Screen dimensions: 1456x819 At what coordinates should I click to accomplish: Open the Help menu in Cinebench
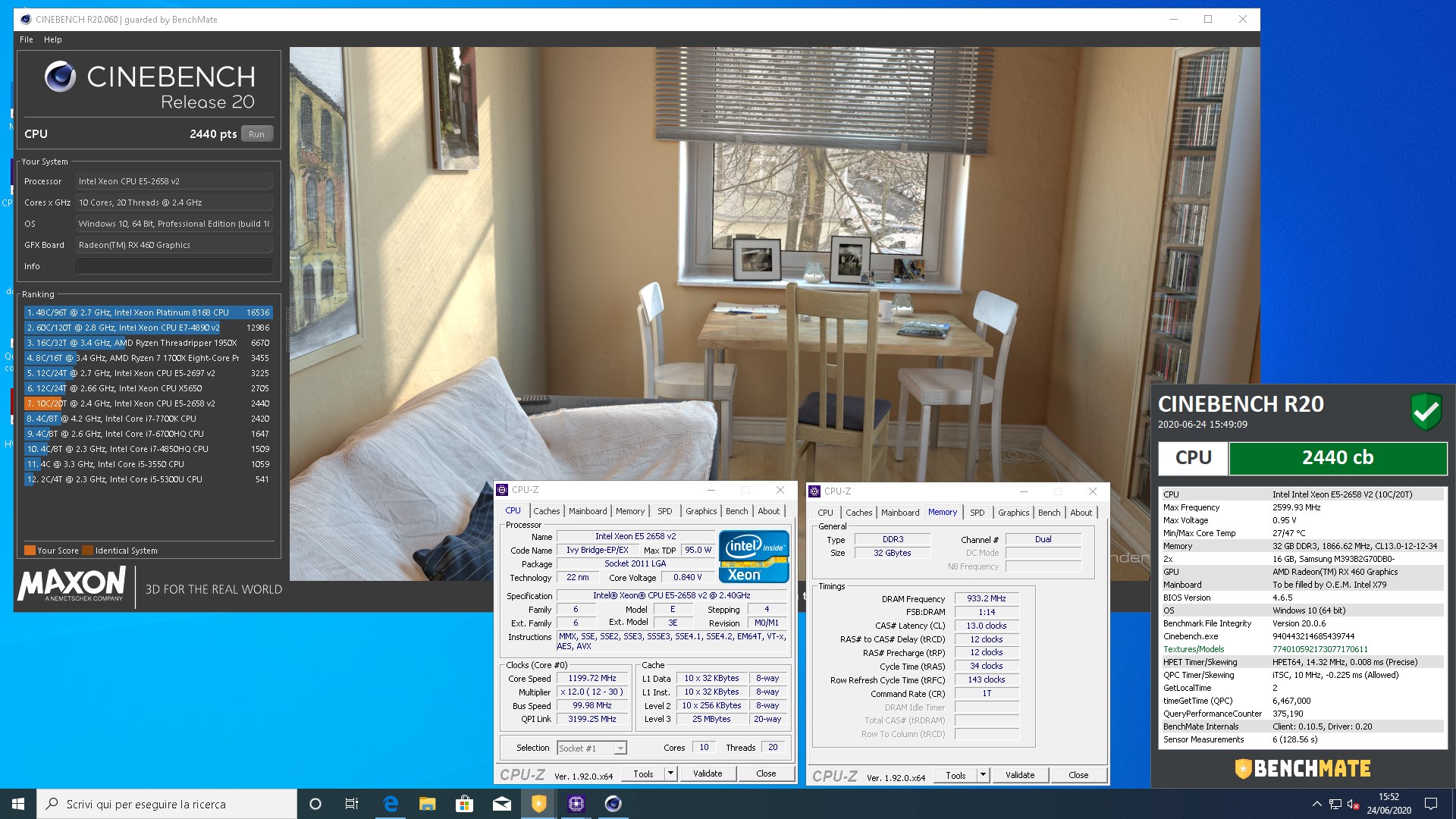pyautogui.click(x=52, y=39)
